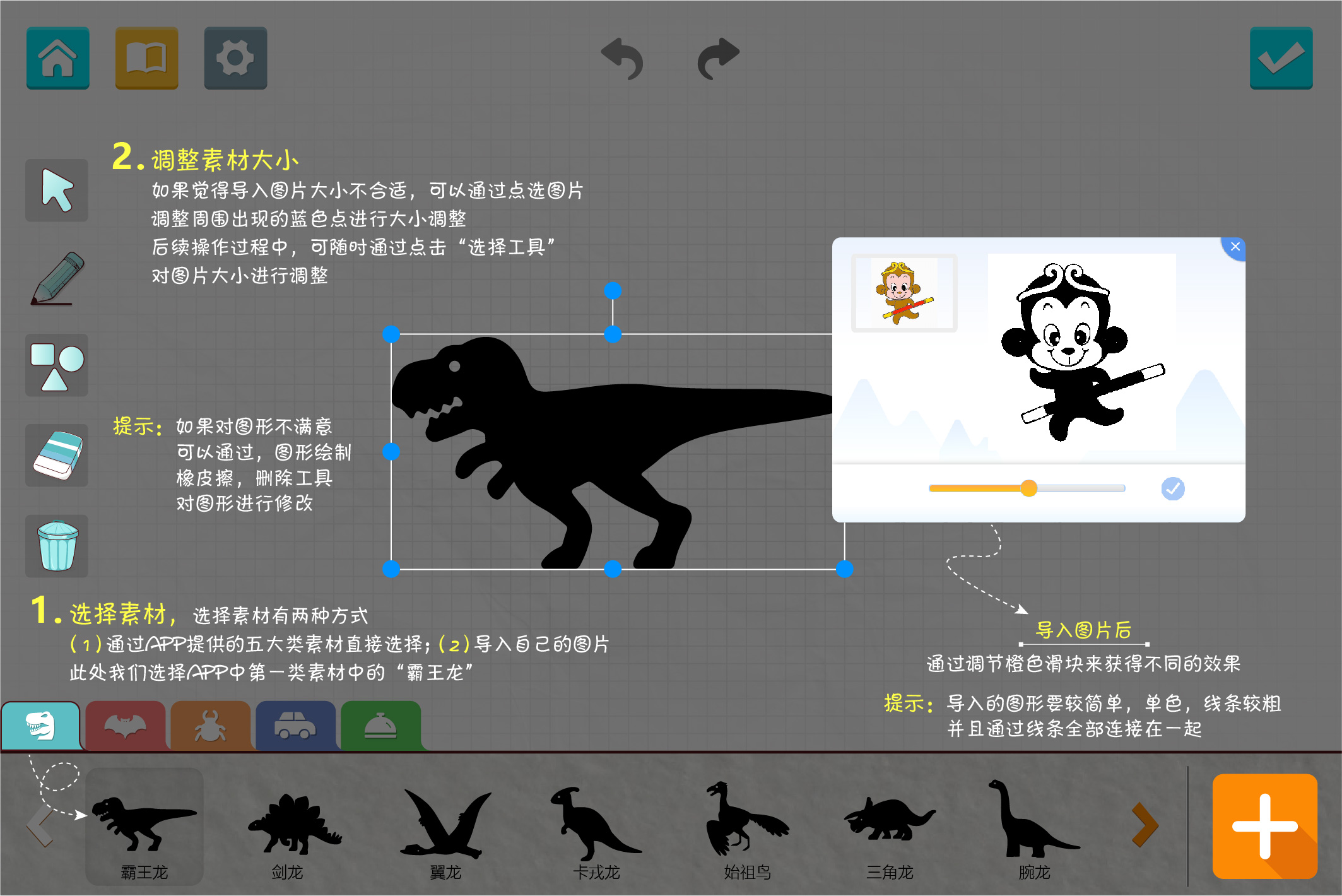Switch to the car category tab
This screenshot has height=896, width=1342.
(x=295, y=726)
